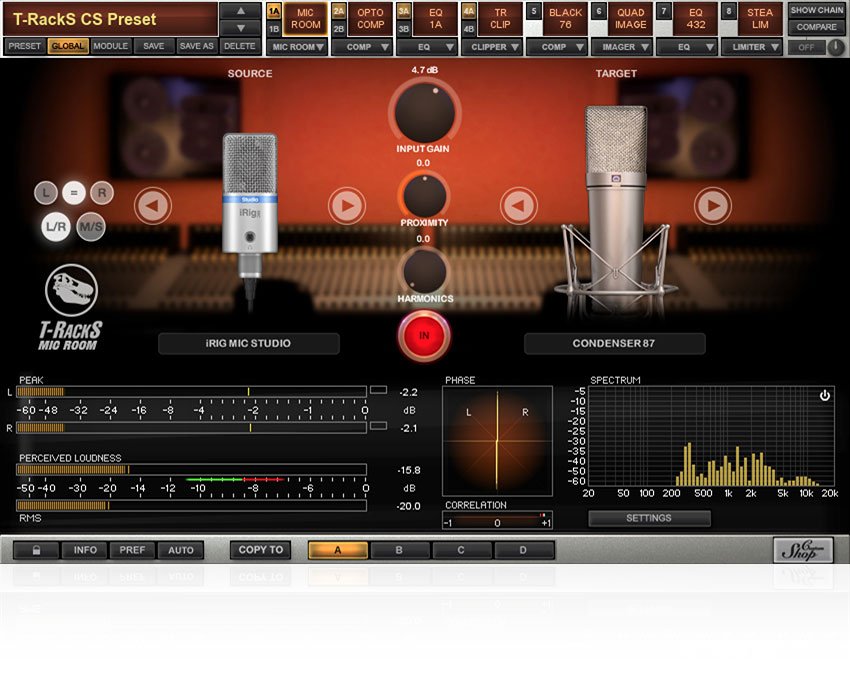Select slot 1A
850x699 pixels.
274,11
